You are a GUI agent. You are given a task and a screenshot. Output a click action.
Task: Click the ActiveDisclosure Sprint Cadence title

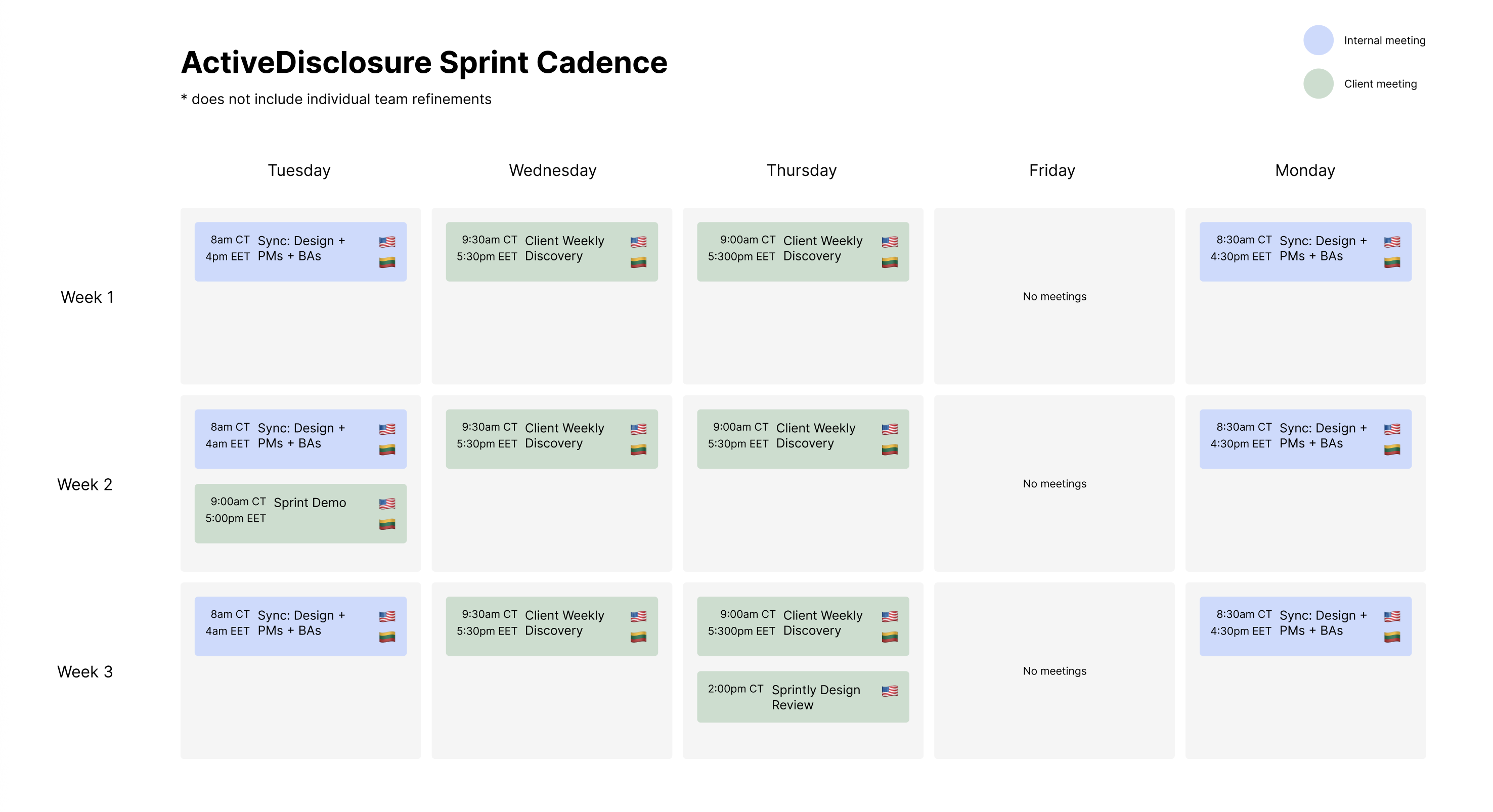click(424, 62)
